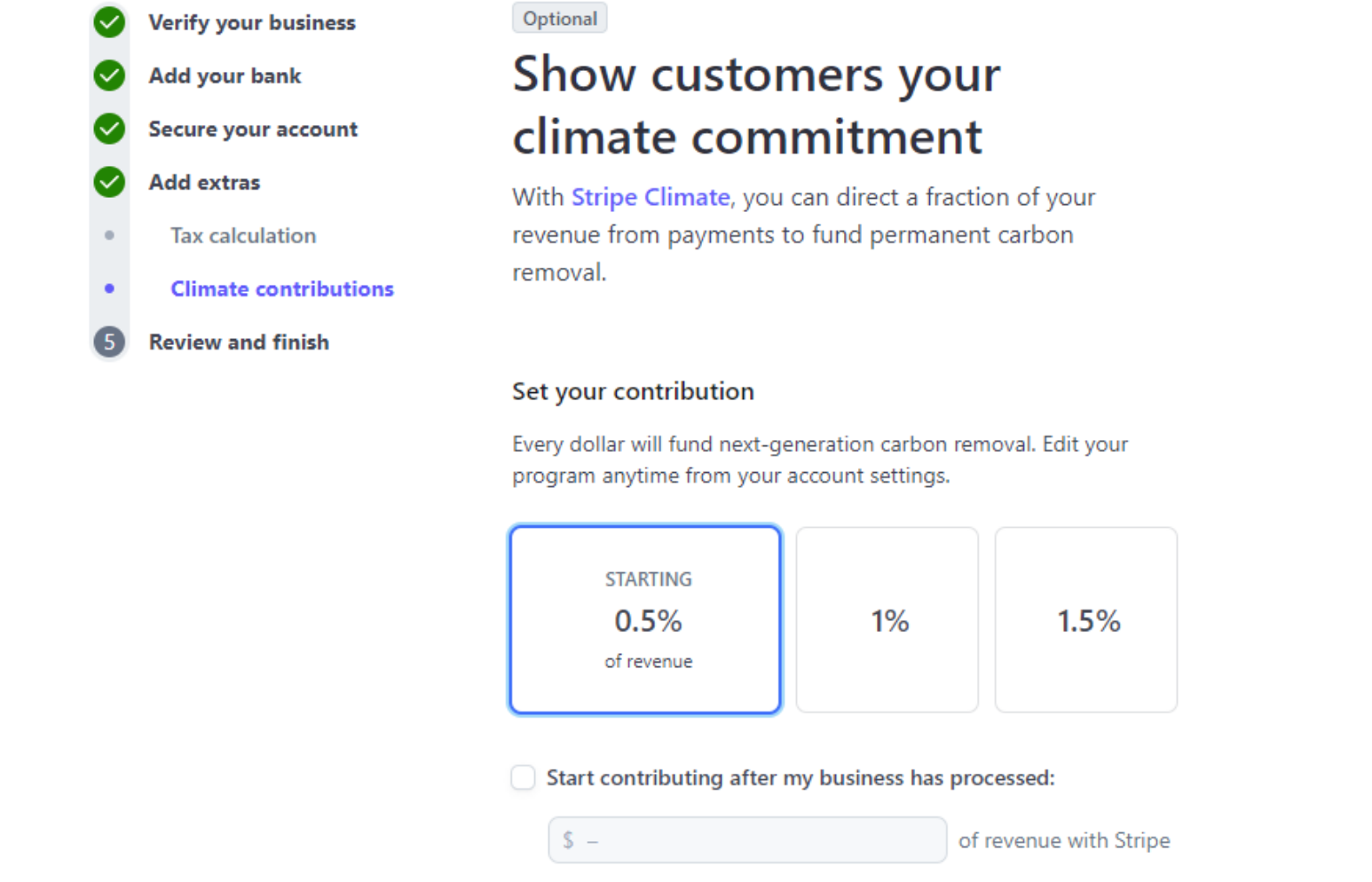Click the Secure your account checkmark icon

109,129
